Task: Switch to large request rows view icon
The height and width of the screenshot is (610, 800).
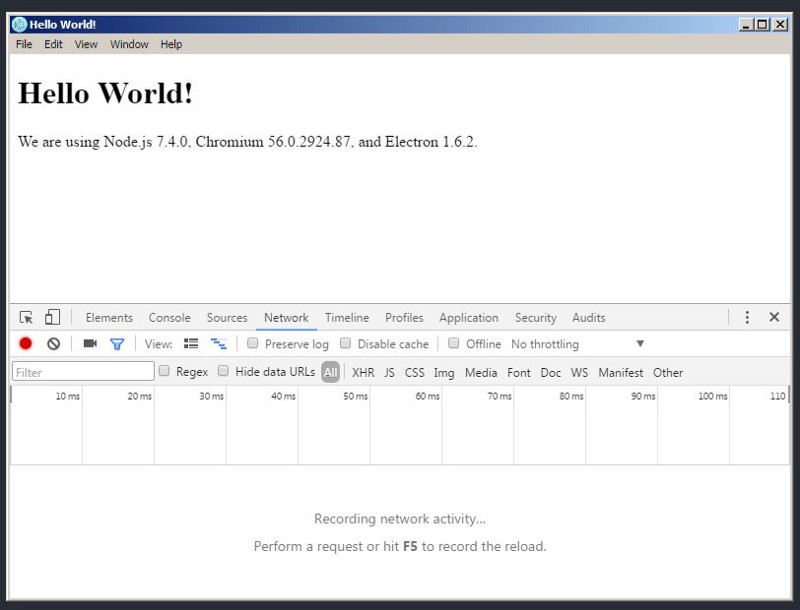Action: click(191, 344)
